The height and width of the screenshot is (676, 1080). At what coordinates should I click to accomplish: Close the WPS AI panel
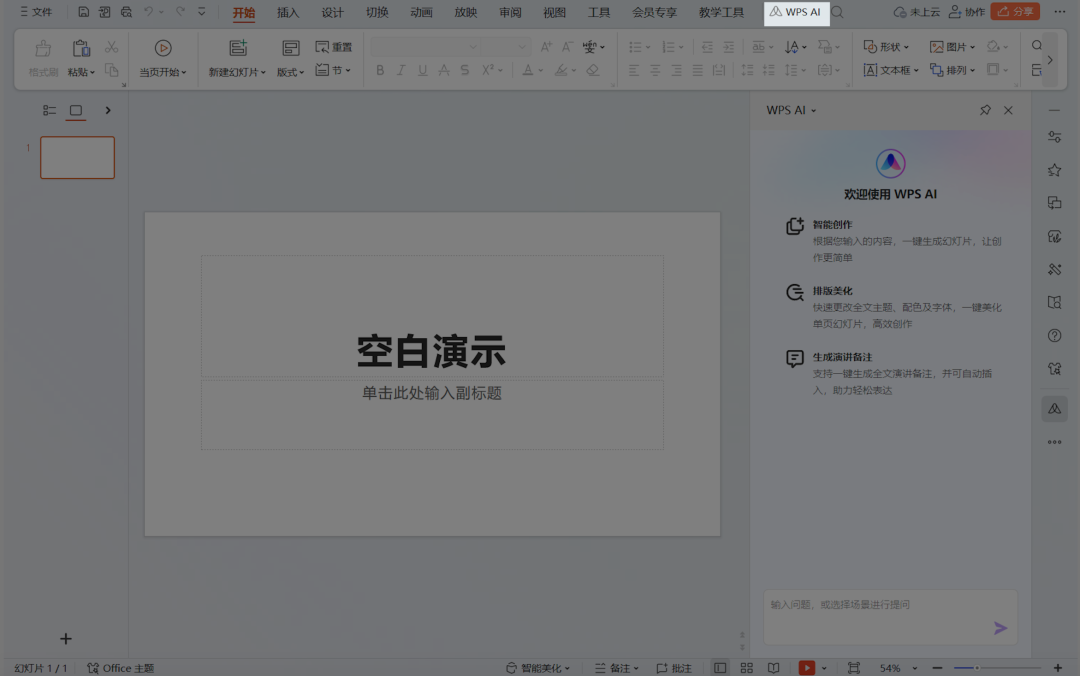(x=1008, y=110)
